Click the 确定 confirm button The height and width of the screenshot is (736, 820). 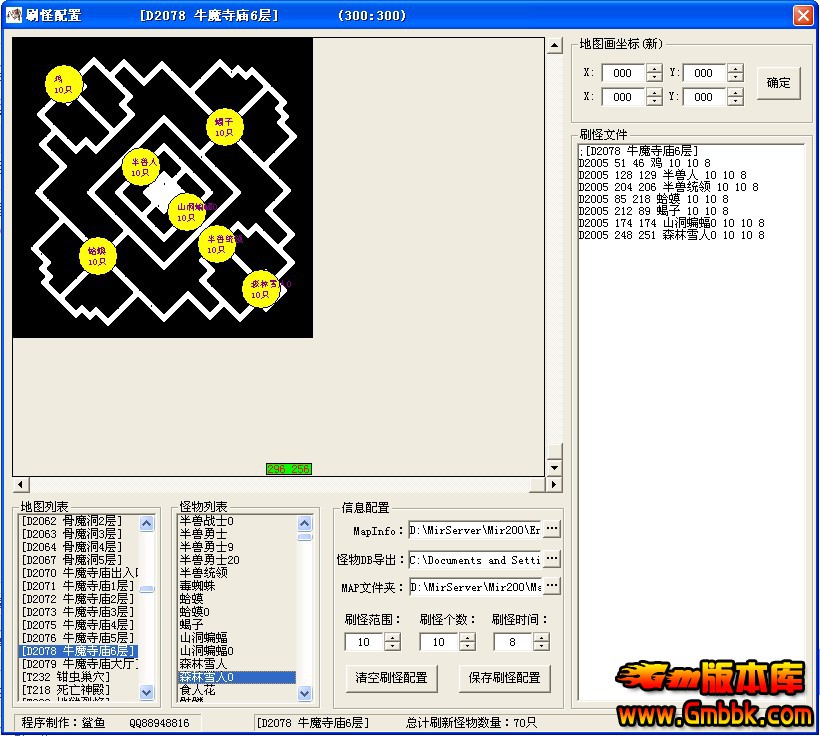point(778,83)
